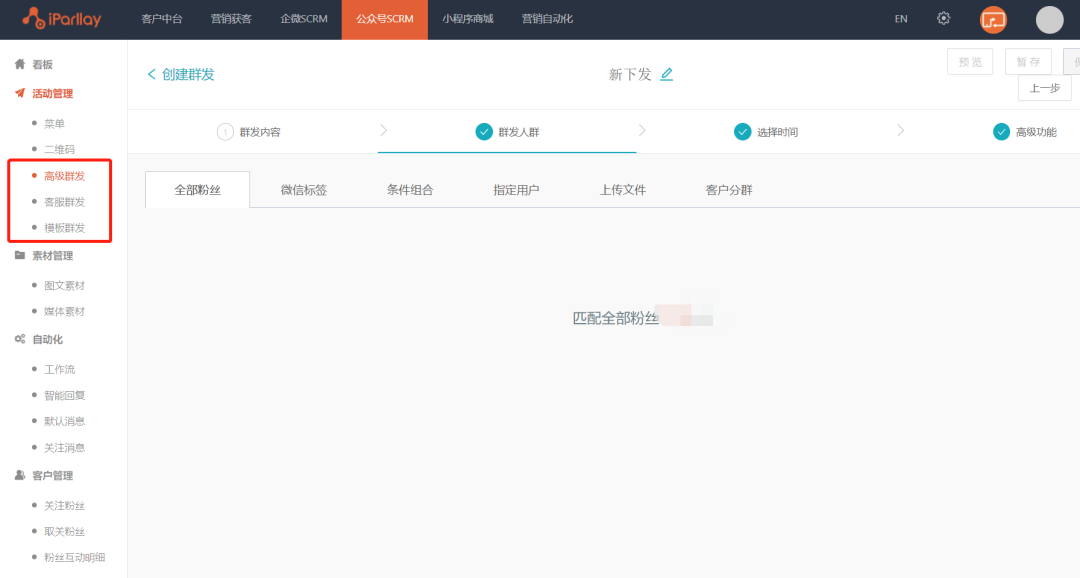The image size is (1080, 578).
Task: Open 营销获客 in top navigation
Action: (x=231, y=19)
